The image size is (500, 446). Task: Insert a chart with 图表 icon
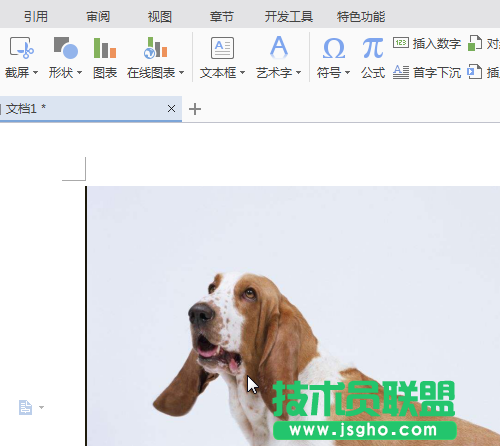[x=105, y=48]
